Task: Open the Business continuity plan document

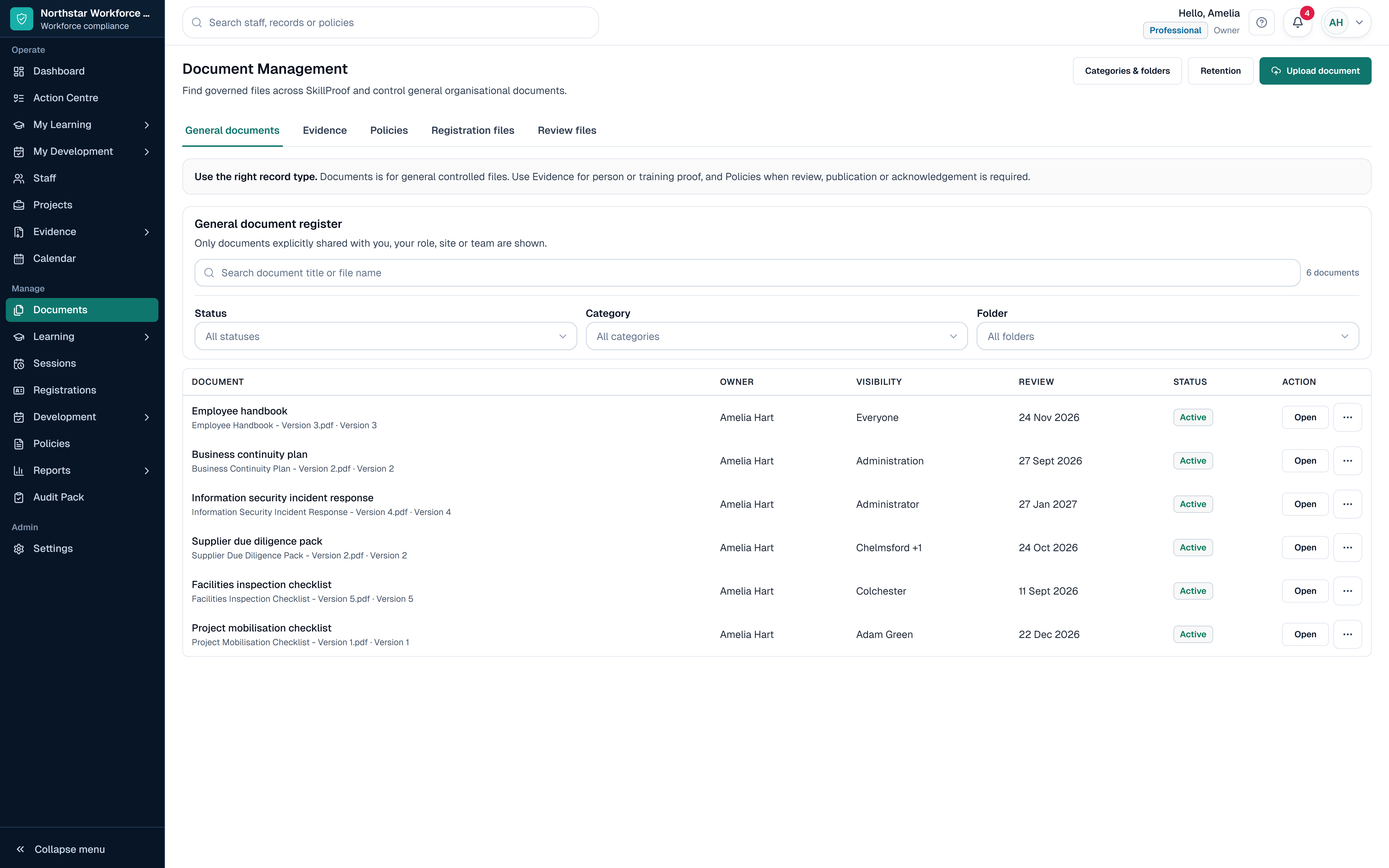Action: click(1305, 461)
